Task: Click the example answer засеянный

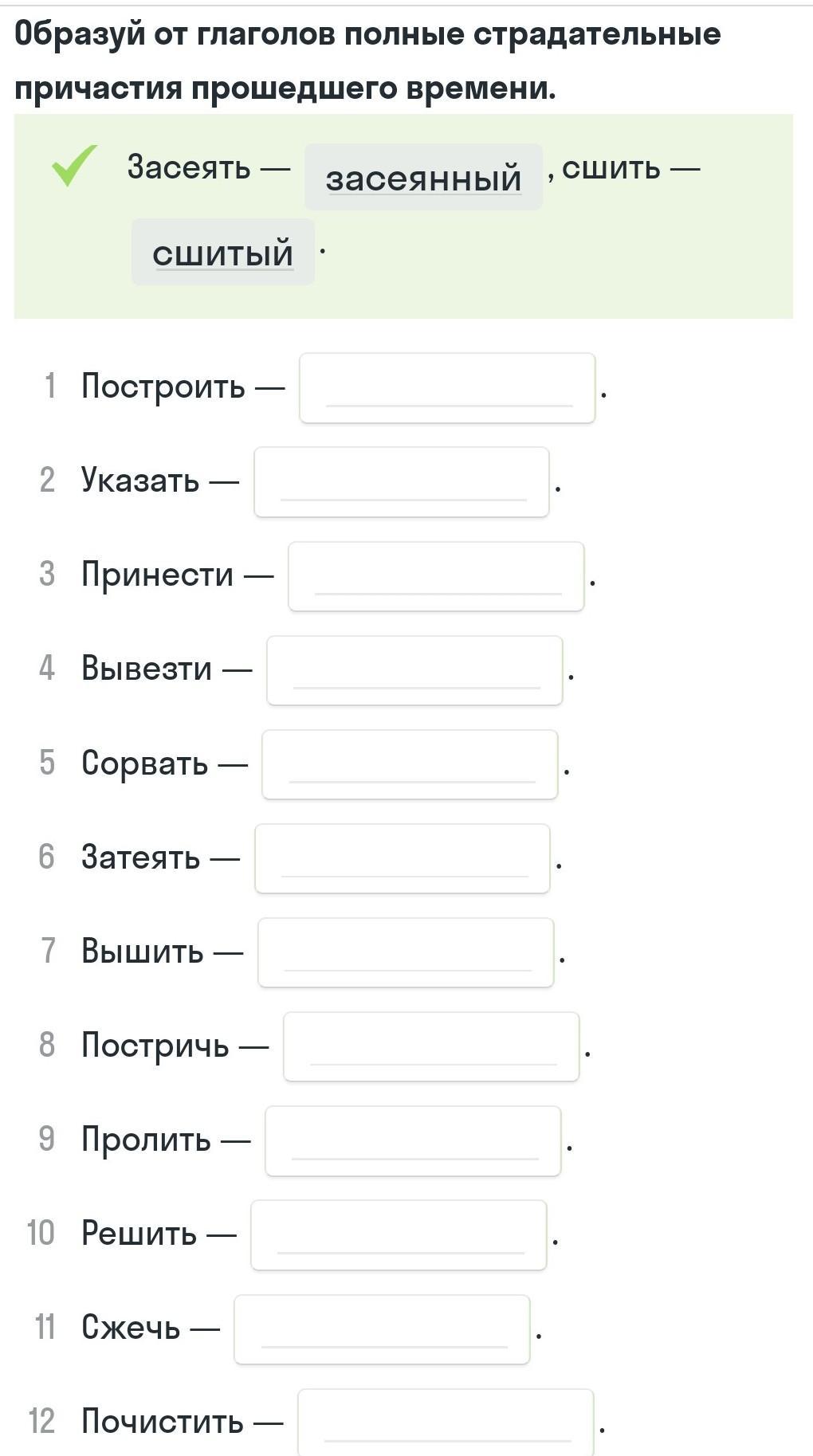Action: [x=423, y=177]
